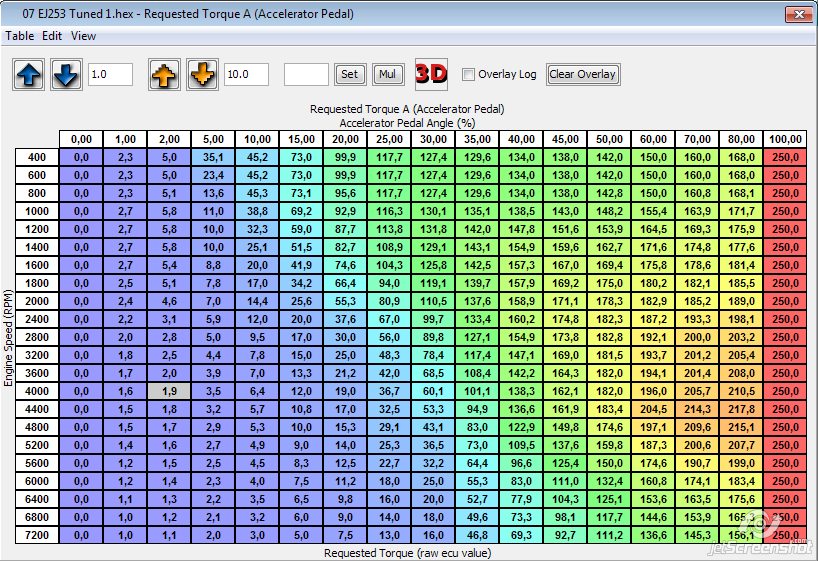The image size is (818, 561).
Task: Select cell 34,2 in the 1800 RPM row
Action: 301,283
